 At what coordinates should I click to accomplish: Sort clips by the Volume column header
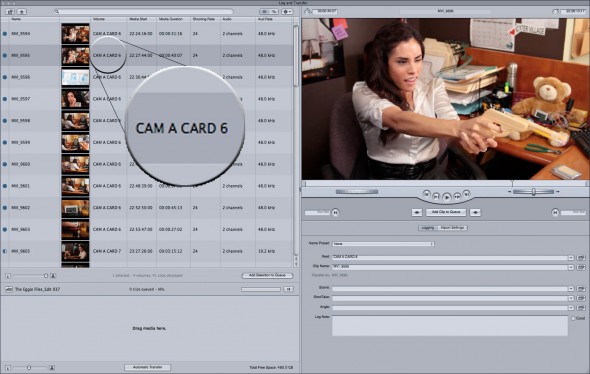point(108,19)
